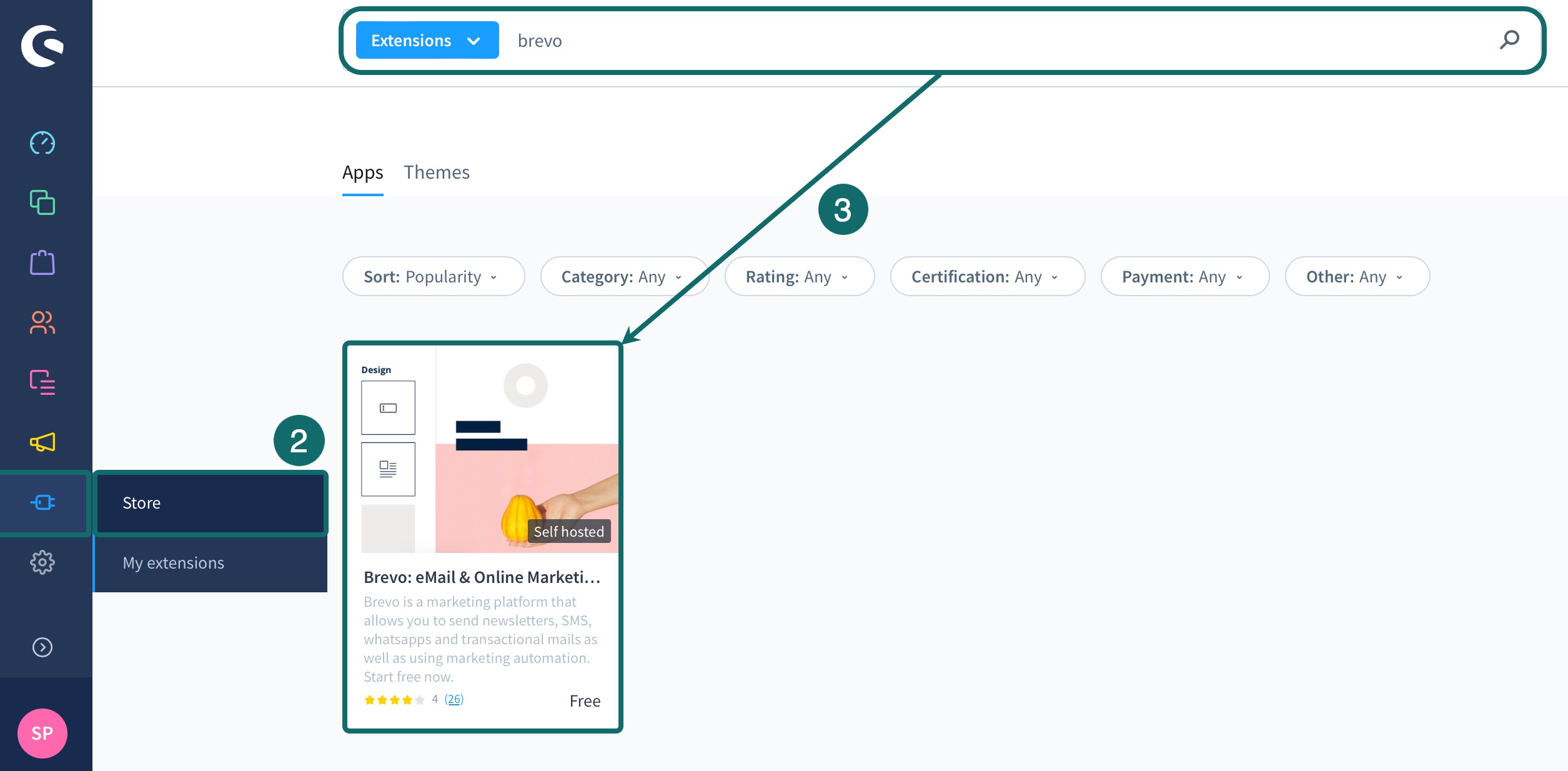Expand sidebar with the arrow circle icon
This screenshot has height=771, width=1568.
pos(42,647)
